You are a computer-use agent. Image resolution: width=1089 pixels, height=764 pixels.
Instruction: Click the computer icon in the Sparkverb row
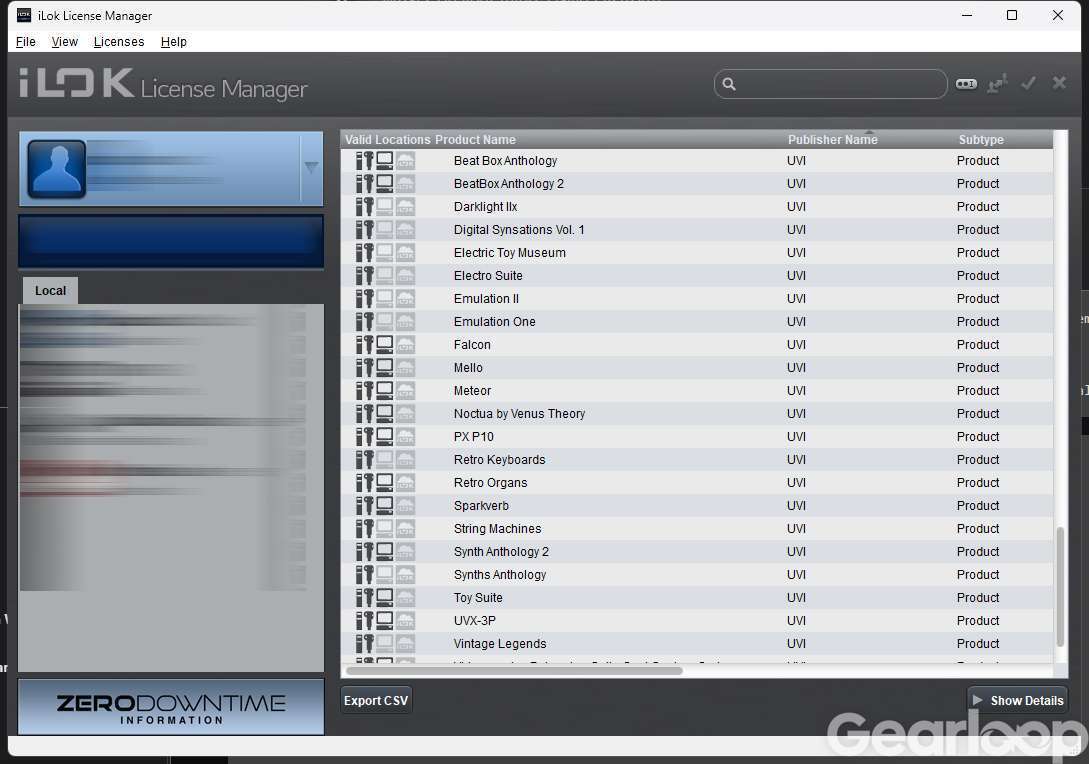pos(385,506)
